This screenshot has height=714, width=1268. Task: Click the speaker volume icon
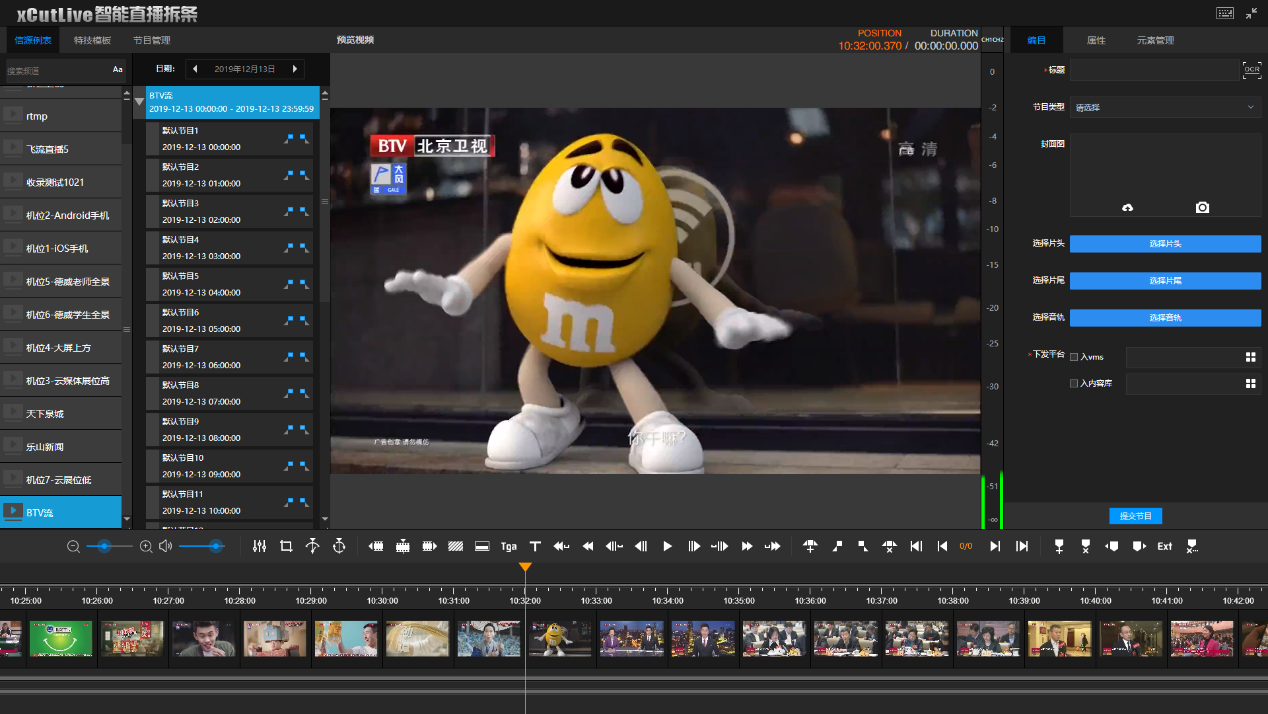pos(165,546)
